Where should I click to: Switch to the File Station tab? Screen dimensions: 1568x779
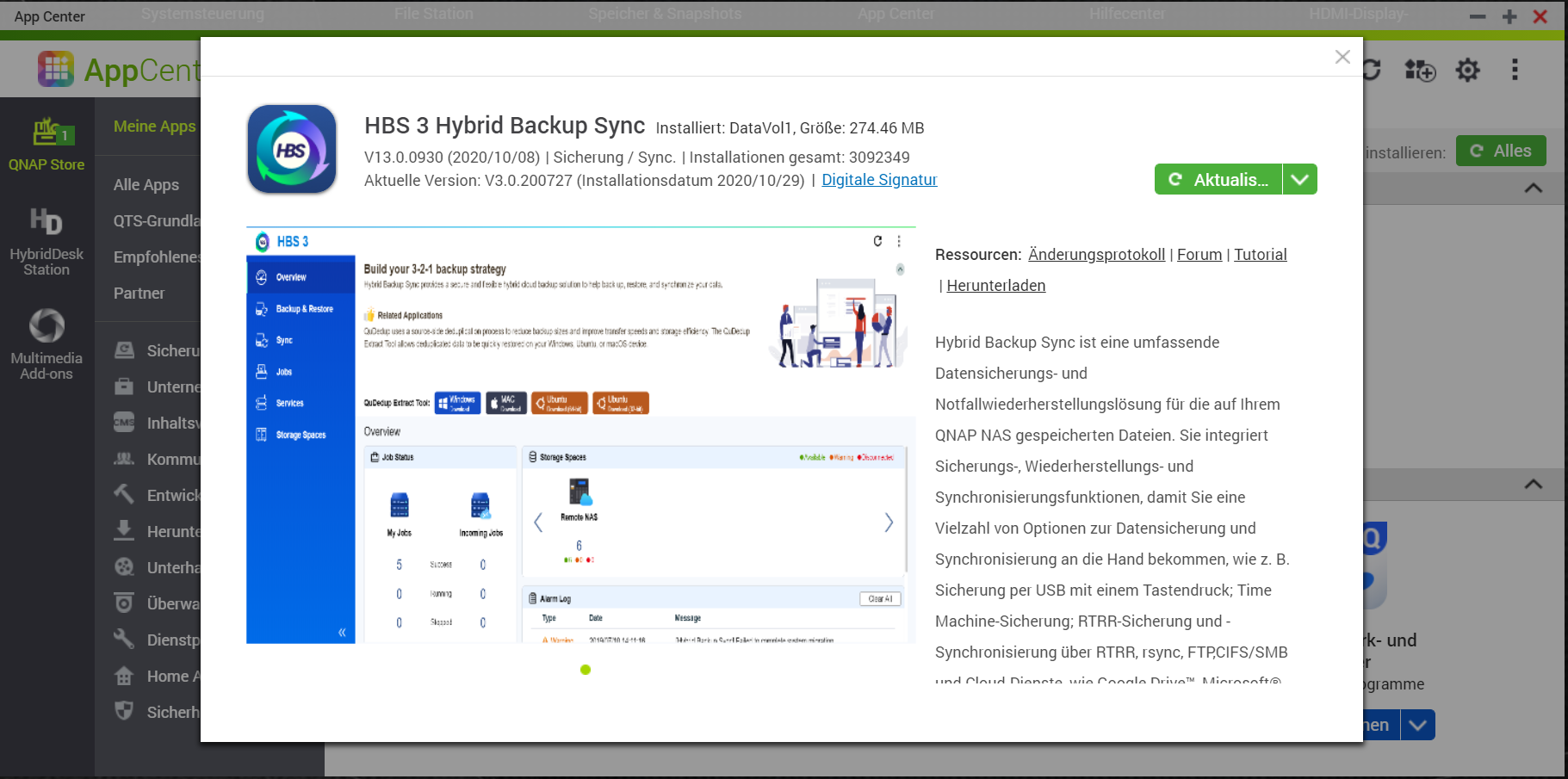tap(434, 14)
